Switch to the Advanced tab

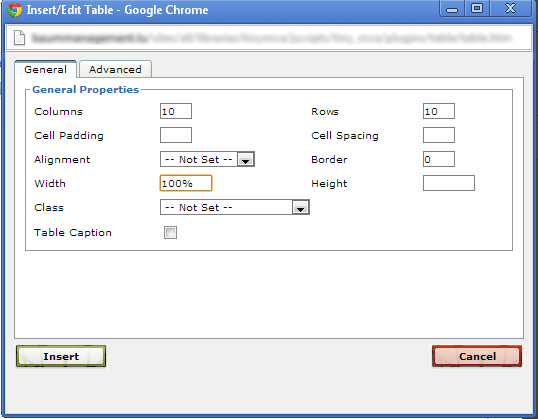click(115, 69)
